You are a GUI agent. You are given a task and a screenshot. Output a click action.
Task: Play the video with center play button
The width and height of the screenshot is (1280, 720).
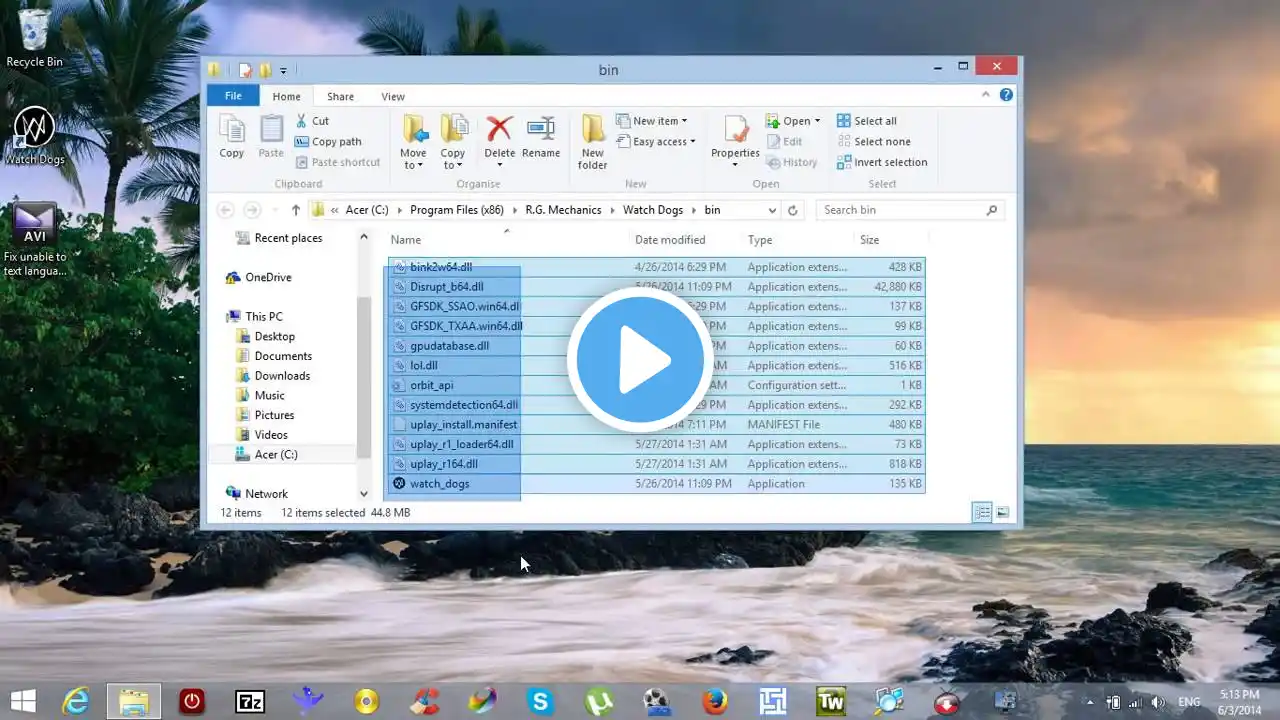[x=640, y=360]
